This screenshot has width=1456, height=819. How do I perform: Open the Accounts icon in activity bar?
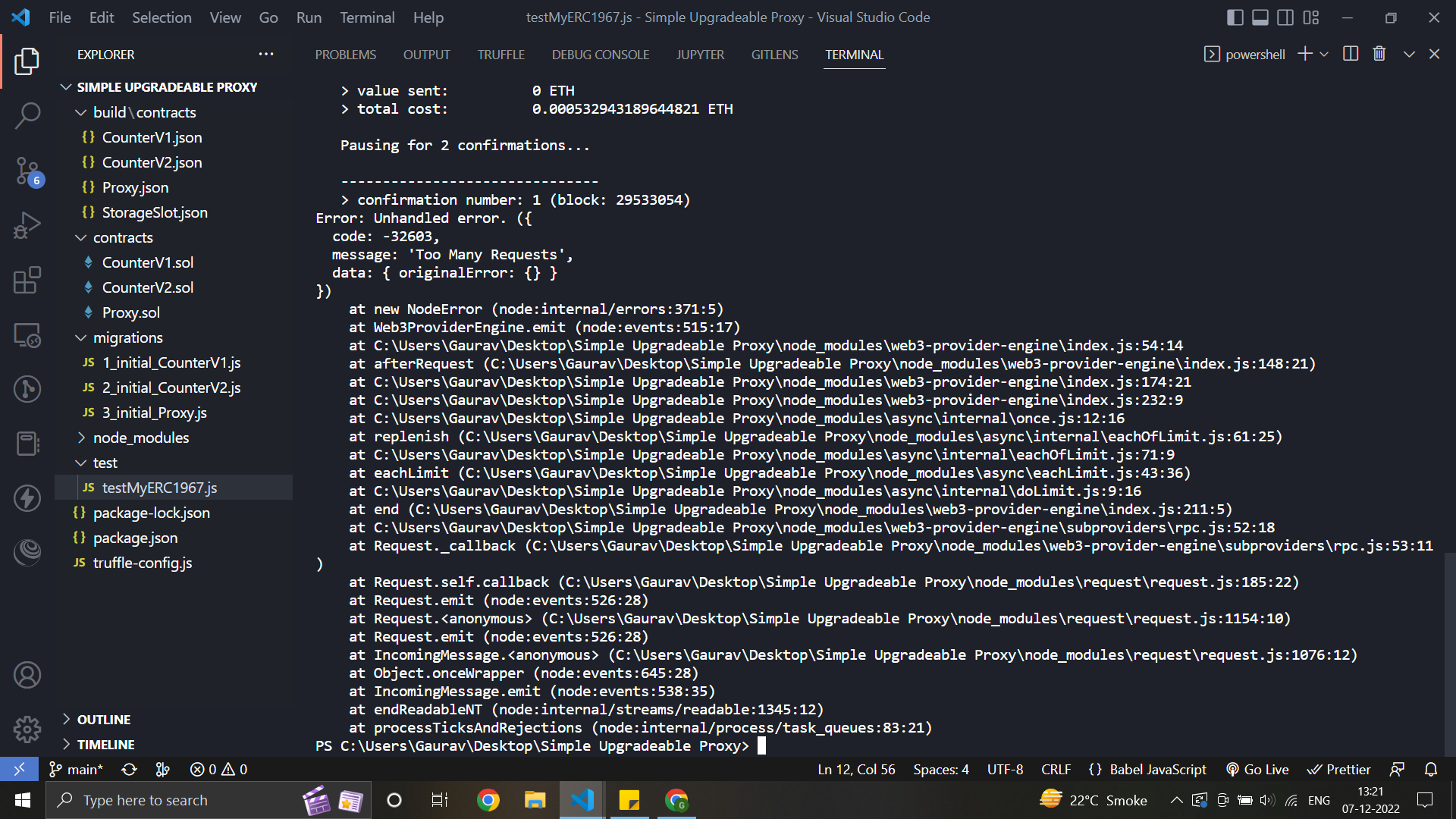[x=27, y=674]
